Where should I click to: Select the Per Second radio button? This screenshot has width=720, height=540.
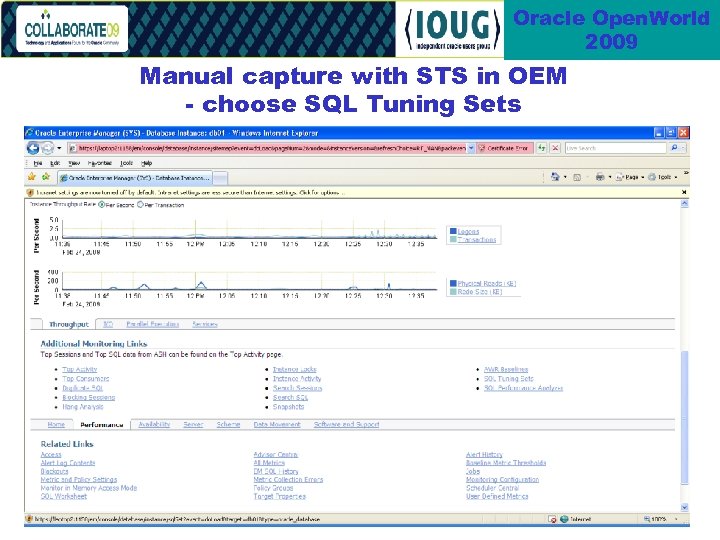tap(102, 205)
